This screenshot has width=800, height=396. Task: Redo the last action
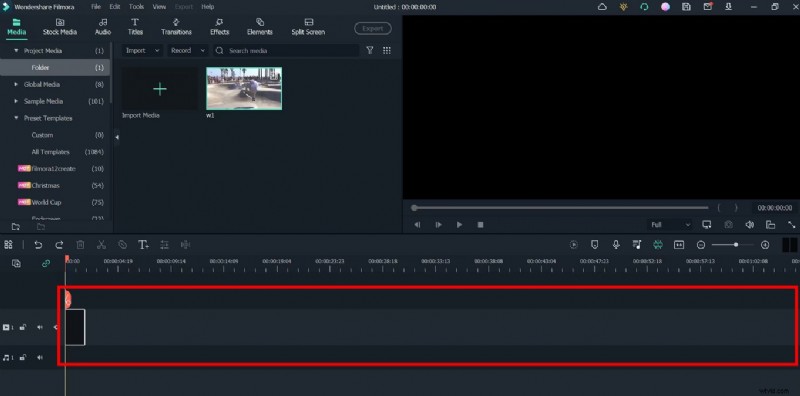point(59,245)
